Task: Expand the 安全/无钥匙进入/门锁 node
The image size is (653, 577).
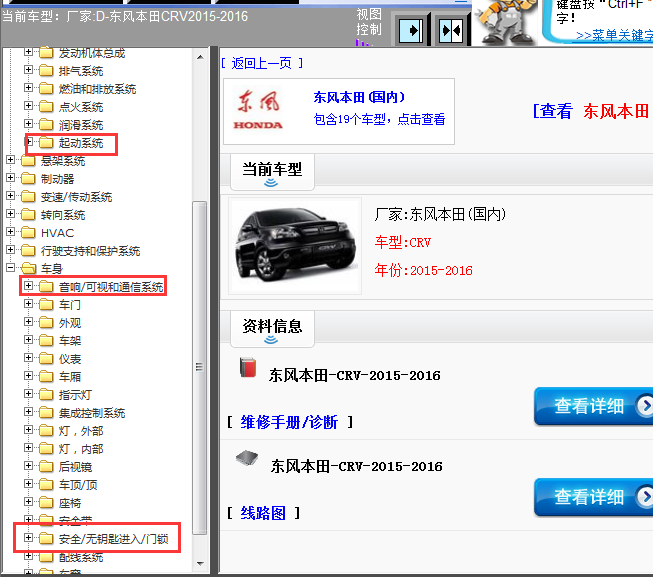Action: pyautogui.click(x=28, y=537)
